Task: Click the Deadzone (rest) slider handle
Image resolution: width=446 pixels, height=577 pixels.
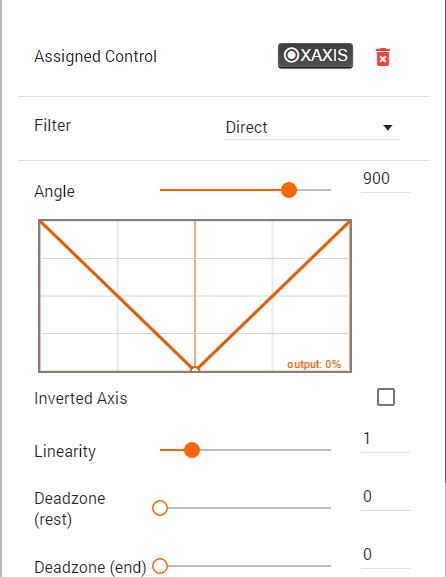Action: coord(160,508)
